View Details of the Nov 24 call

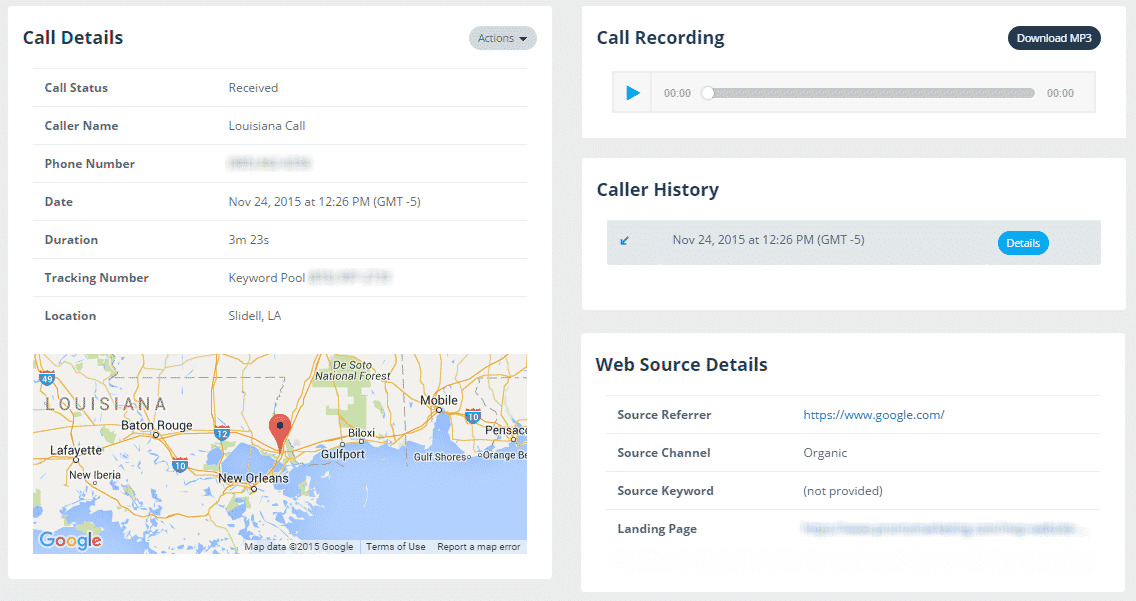click(1022, 242)
